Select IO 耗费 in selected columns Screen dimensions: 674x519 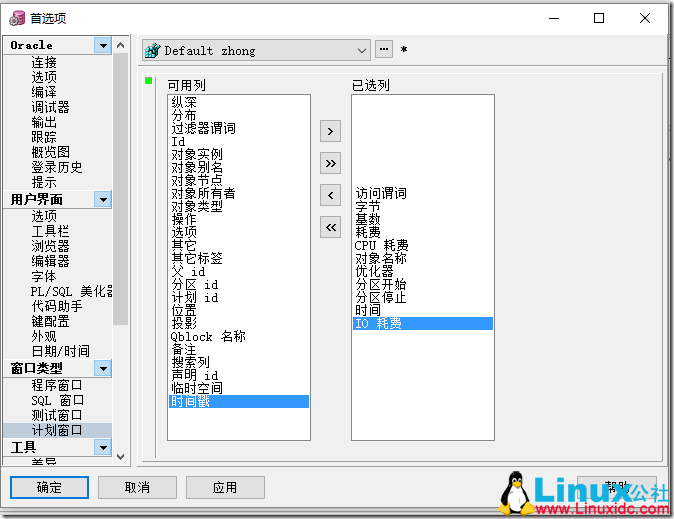pos(423,323)
